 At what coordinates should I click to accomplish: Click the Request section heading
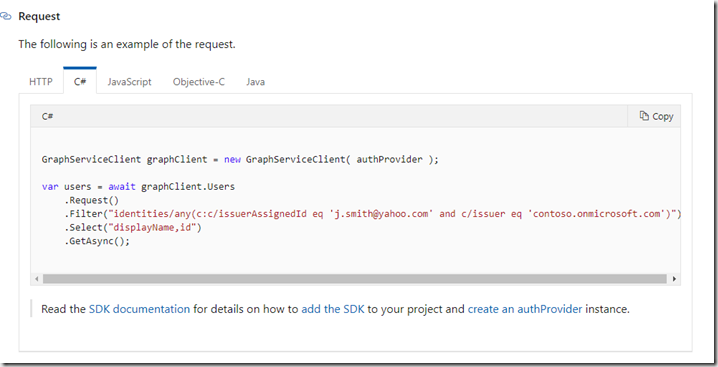click(39, 16)
